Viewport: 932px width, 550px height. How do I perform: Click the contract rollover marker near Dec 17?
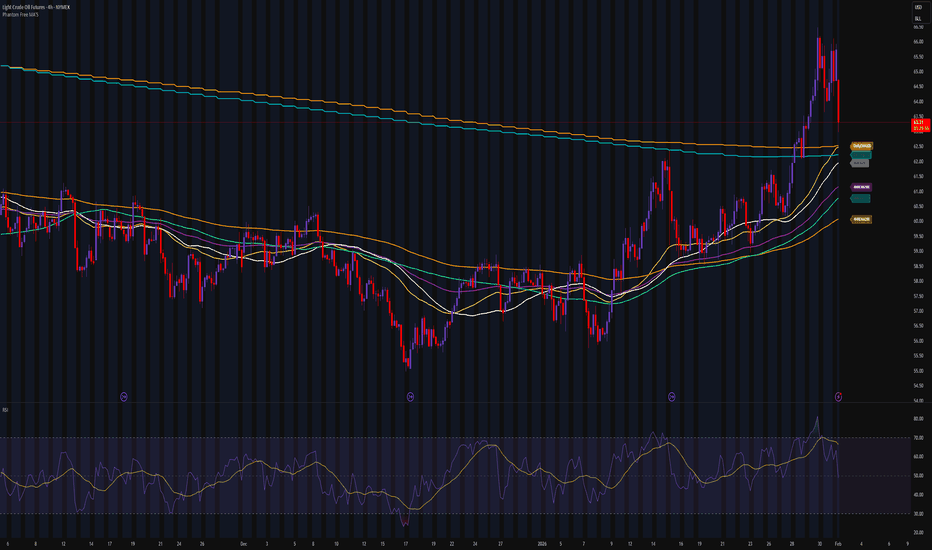click(410, 397)
